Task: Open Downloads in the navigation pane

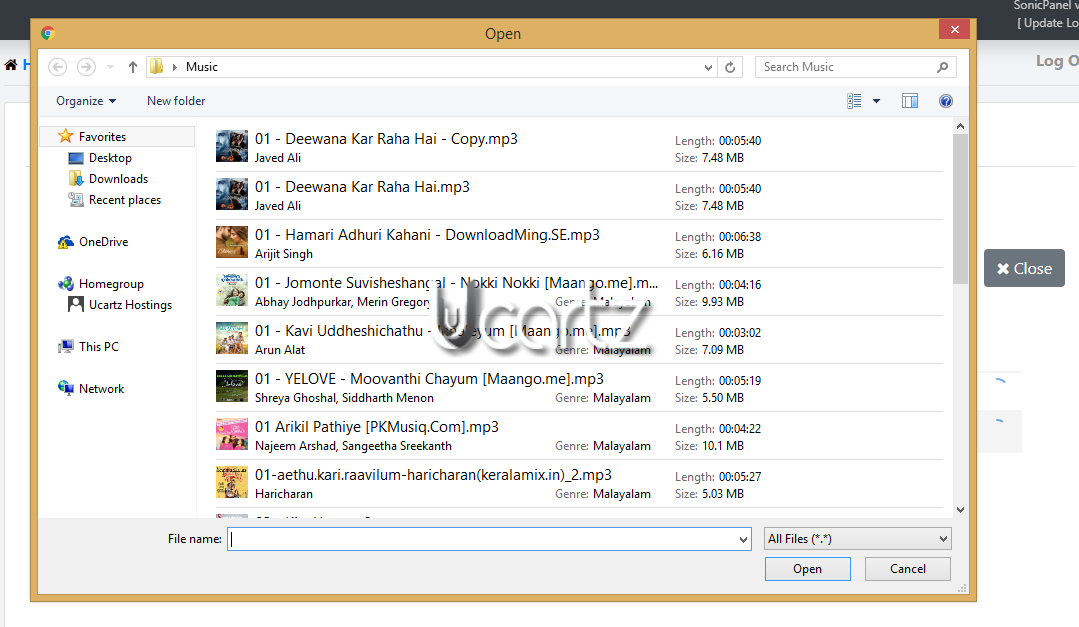Action: (118, 179)
